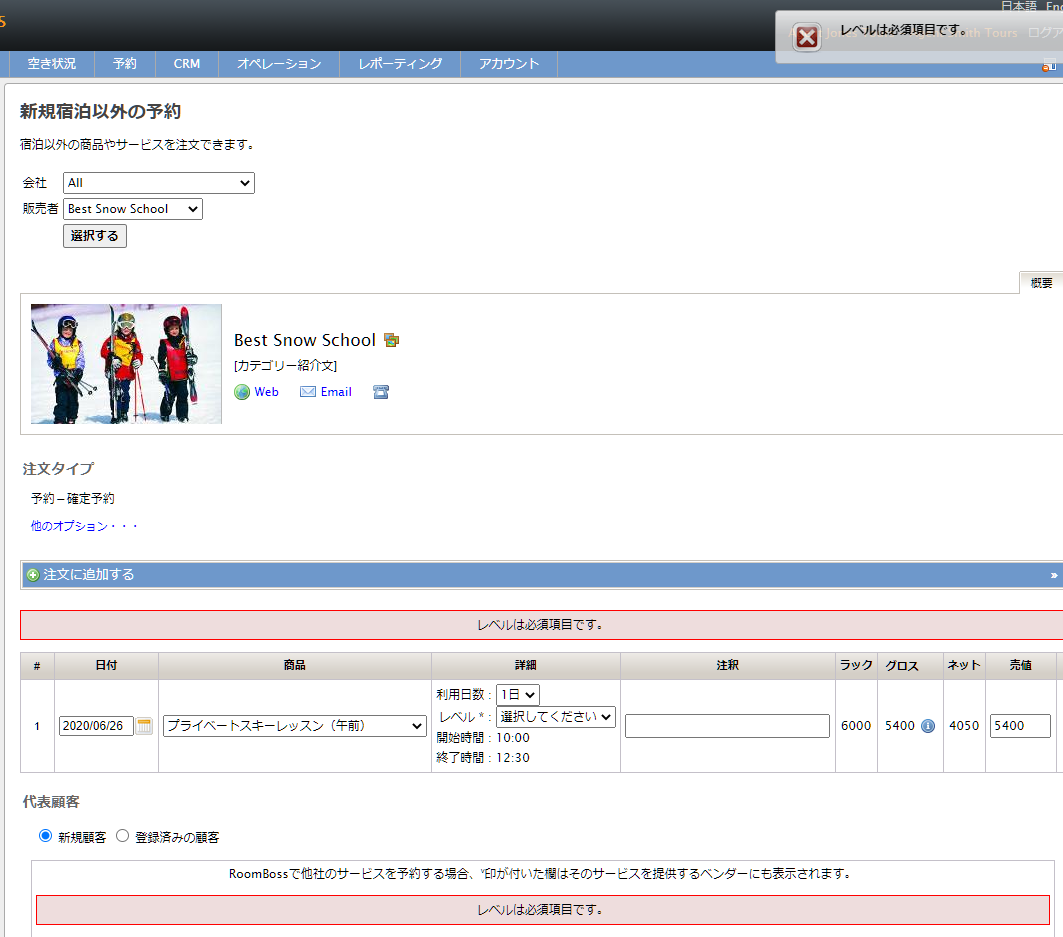The width and height of the screenshot is (1063, 937).
Task: Click the Email envelope icon
Action: pos(308,392)
